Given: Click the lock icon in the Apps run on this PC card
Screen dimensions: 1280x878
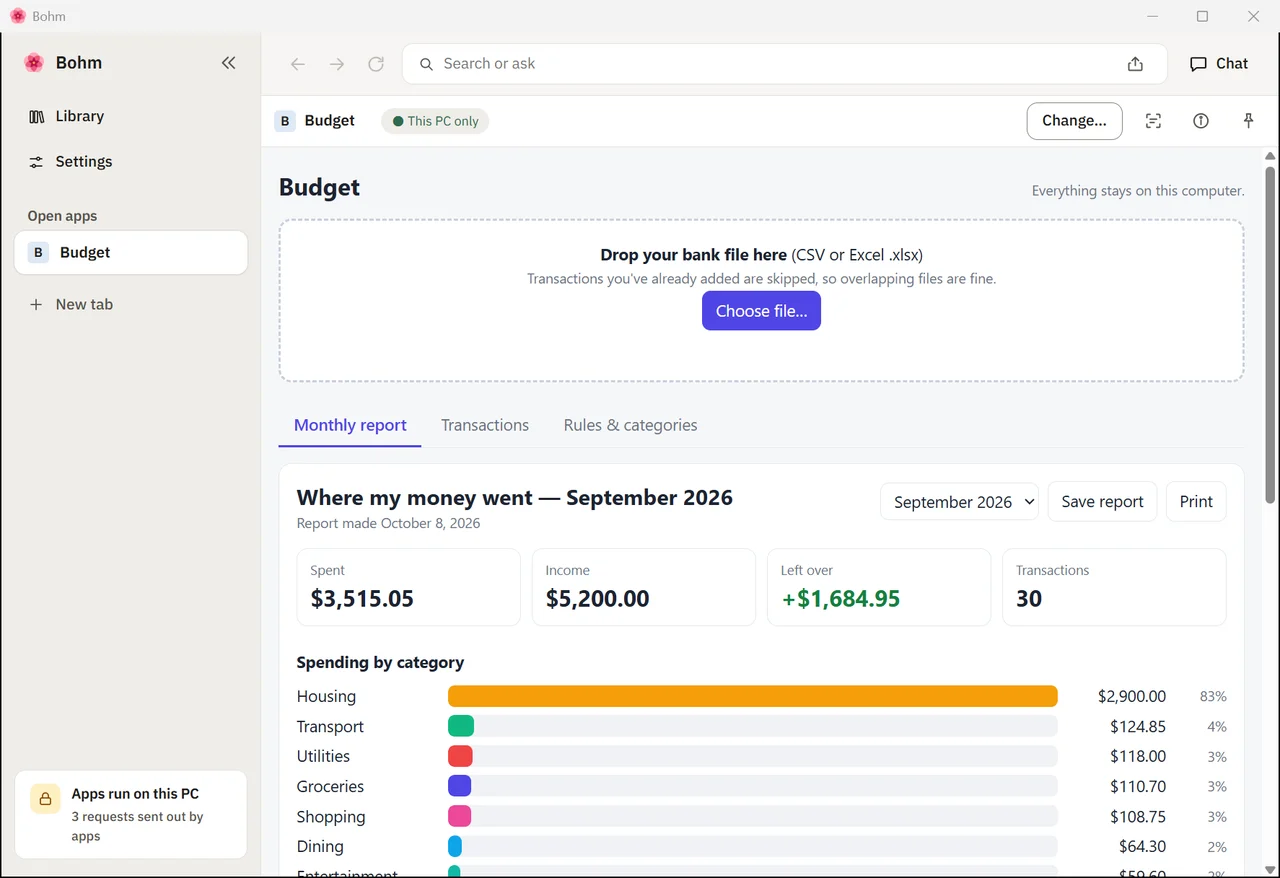Looking at the screenshot, I should tap(45, 799).
